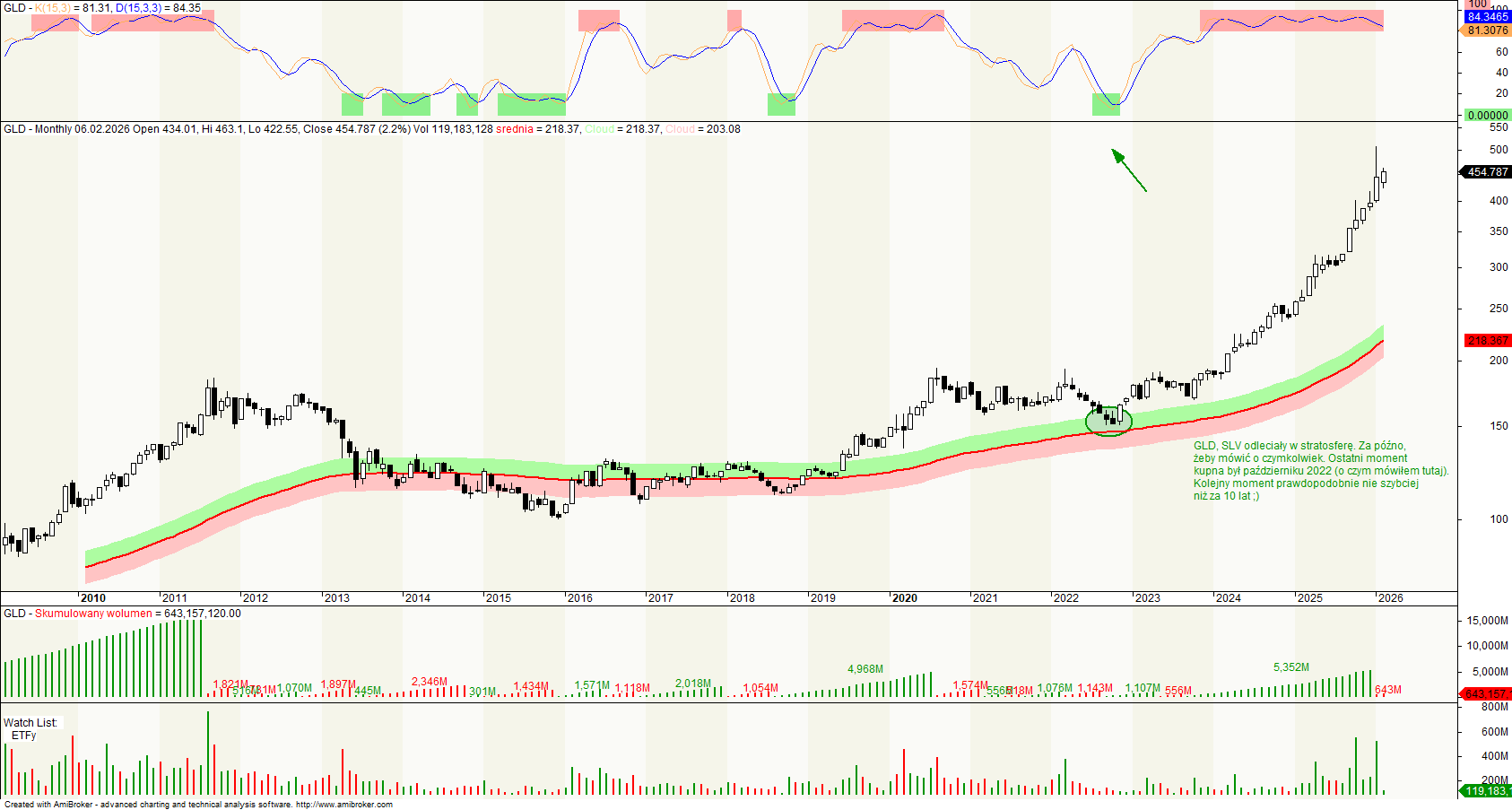Select the 2026 year marker on the time axis
1512x810 pixels.
[1390, 598]
